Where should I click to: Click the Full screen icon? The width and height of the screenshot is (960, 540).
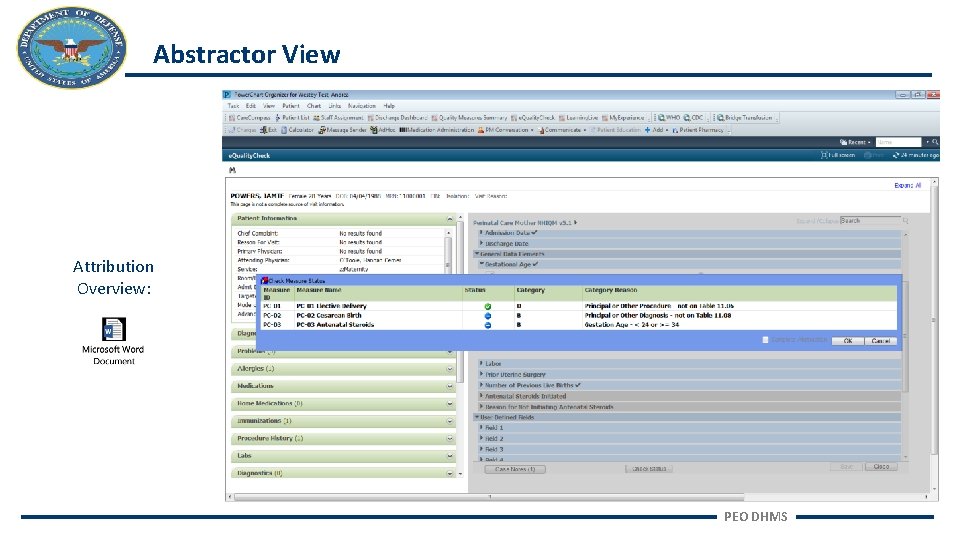838,156
